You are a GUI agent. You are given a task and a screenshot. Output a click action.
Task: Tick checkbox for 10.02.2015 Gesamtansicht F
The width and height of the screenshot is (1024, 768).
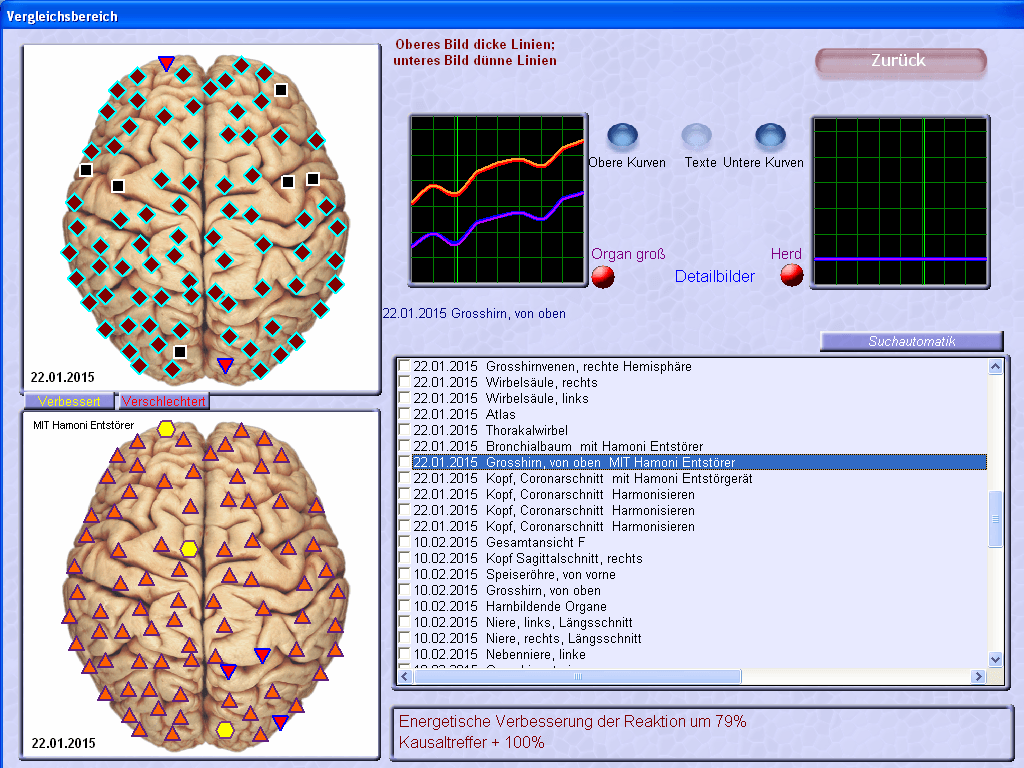[x=404, y=542]
